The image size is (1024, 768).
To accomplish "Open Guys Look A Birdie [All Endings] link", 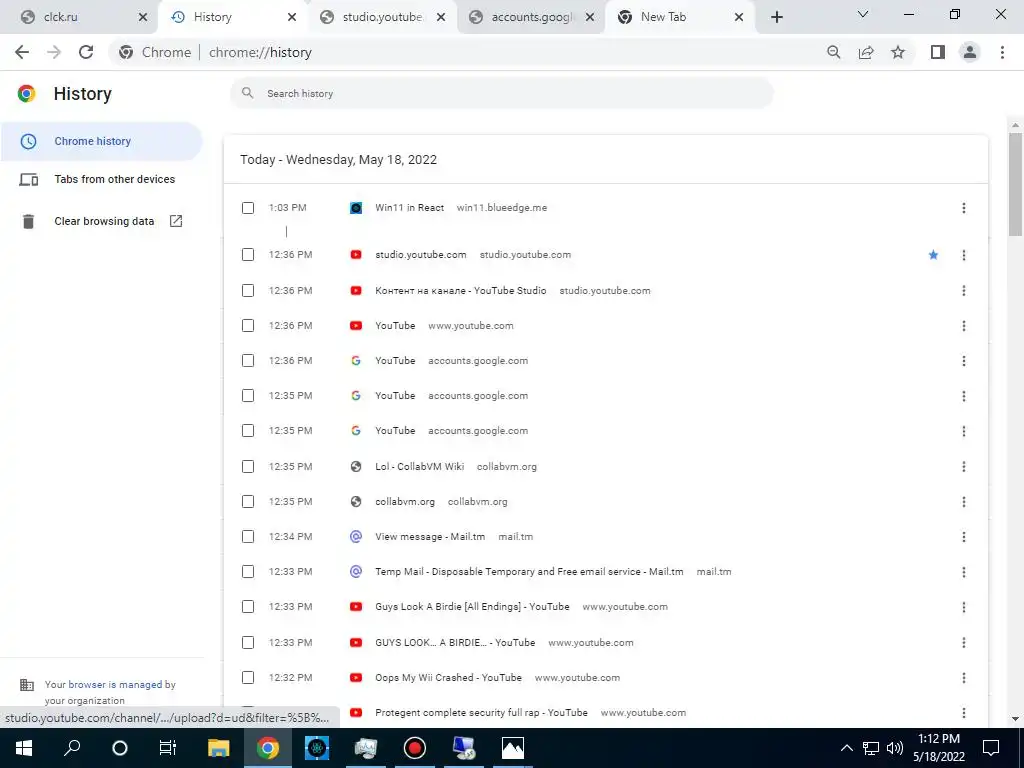I will point(472,607).
